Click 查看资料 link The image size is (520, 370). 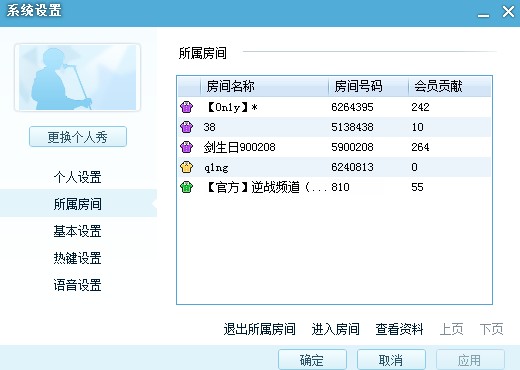coord(399,329)
